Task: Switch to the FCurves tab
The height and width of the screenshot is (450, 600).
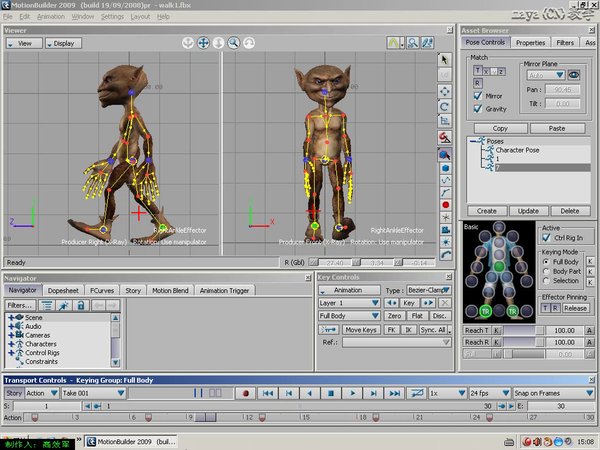Action: pos(102,290)
